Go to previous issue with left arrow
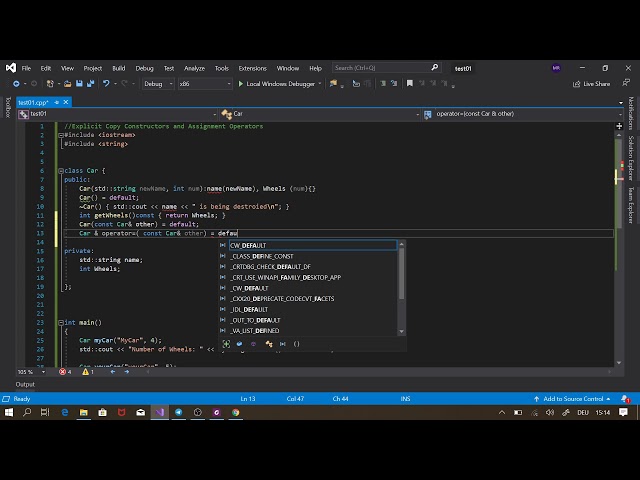The width and height of the screenshot is (640, 480). 113,372
